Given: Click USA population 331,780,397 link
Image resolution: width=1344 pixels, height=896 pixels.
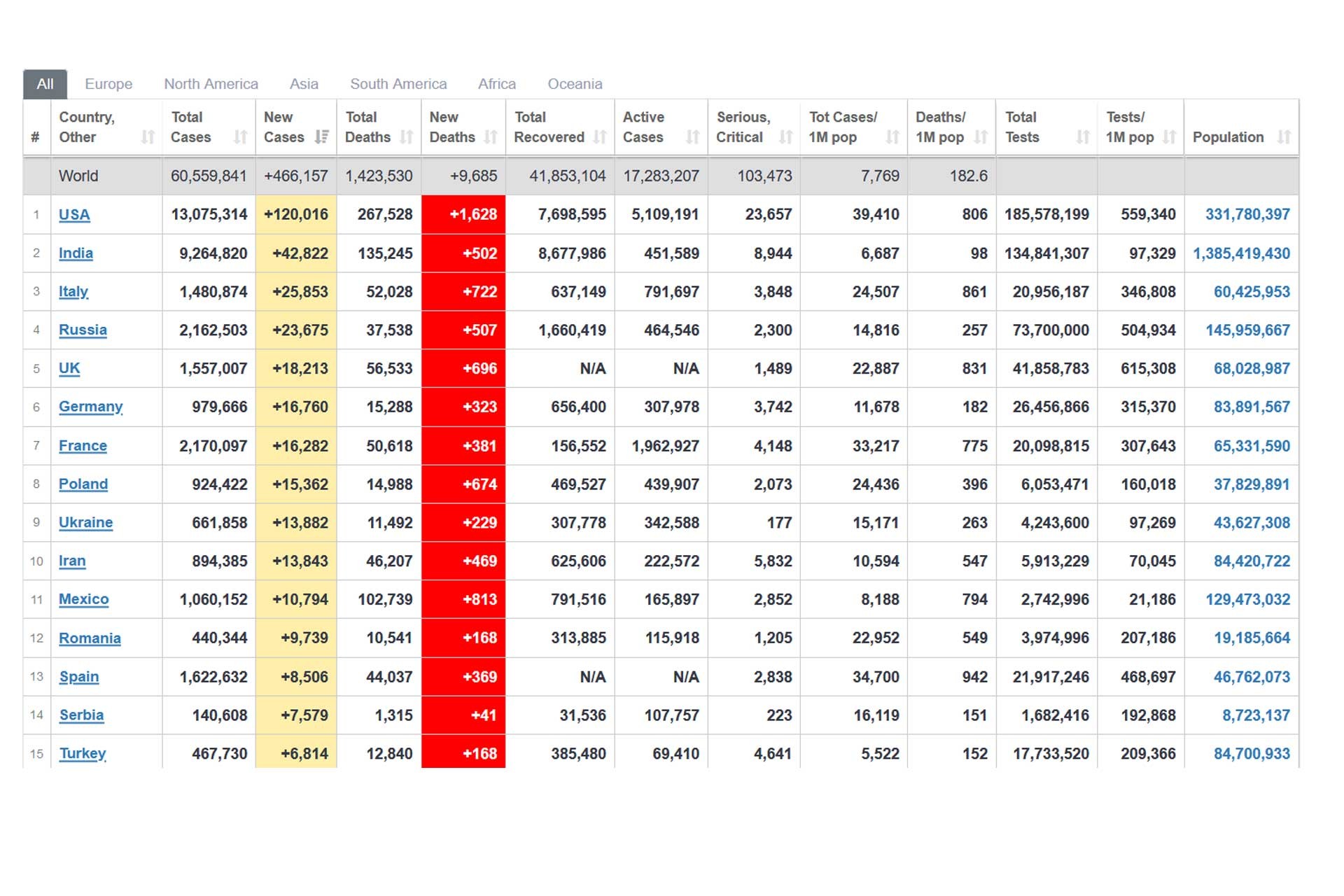Looking at the screenshot, I should [x=1247, y=215].
